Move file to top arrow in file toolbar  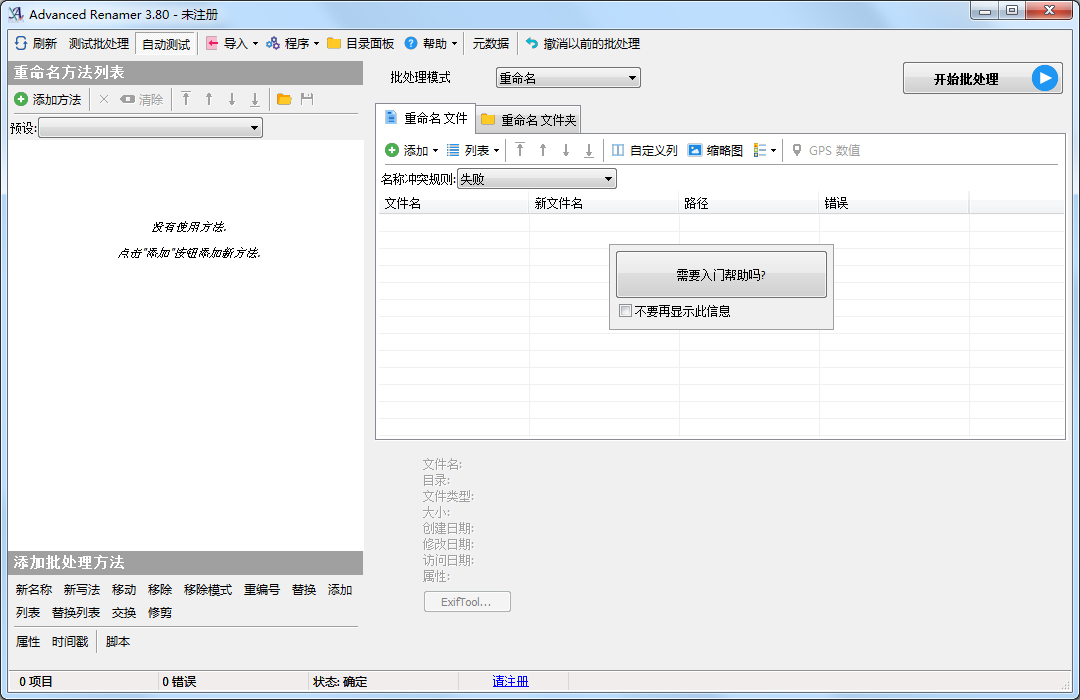(520, 151)
